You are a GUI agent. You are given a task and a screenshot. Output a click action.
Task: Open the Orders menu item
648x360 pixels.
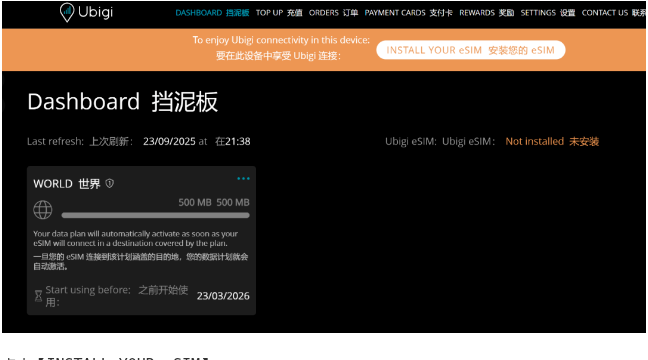[x=334, y=13]
